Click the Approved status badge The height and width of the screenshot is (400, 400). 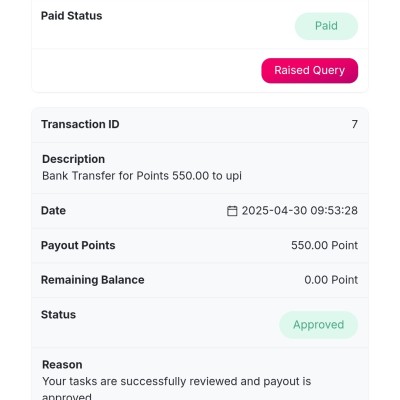point(318,325)
